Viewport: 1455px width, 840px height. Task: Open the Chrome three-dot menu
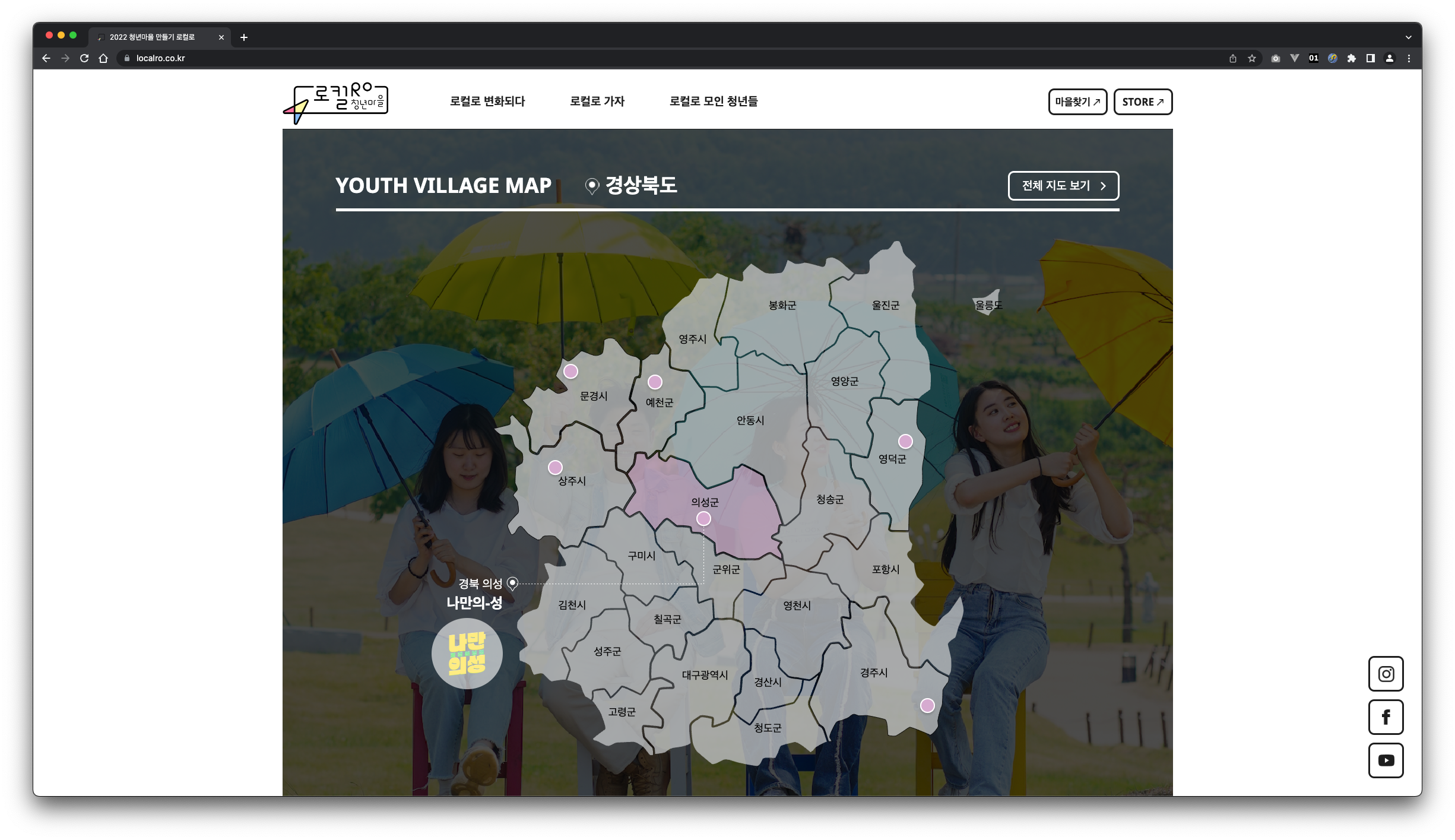[x=1409, y=58]
